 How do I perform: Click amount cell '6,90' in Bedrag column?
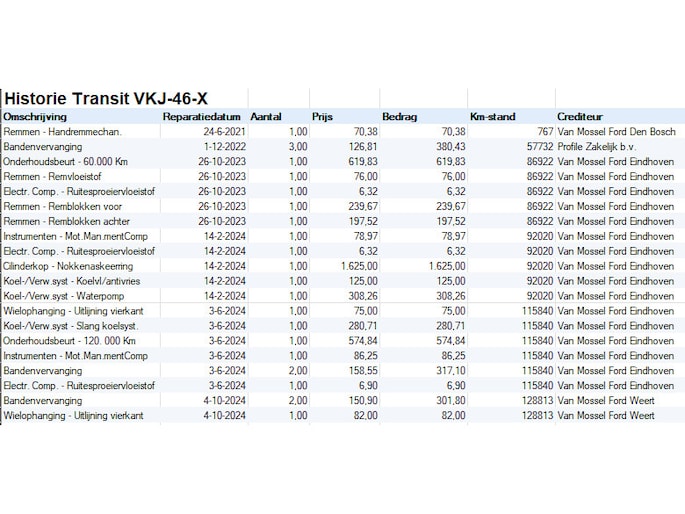click(457, 386)
